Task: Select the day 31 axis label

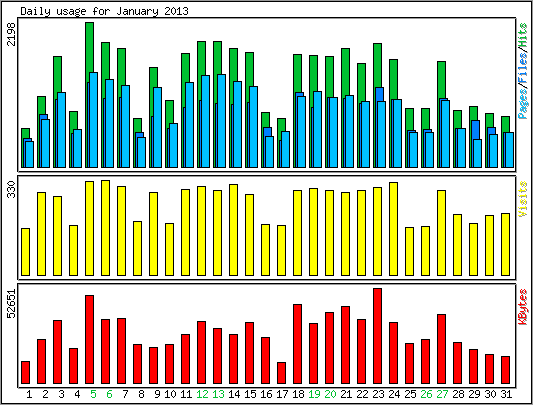Action: coord(506,394)
